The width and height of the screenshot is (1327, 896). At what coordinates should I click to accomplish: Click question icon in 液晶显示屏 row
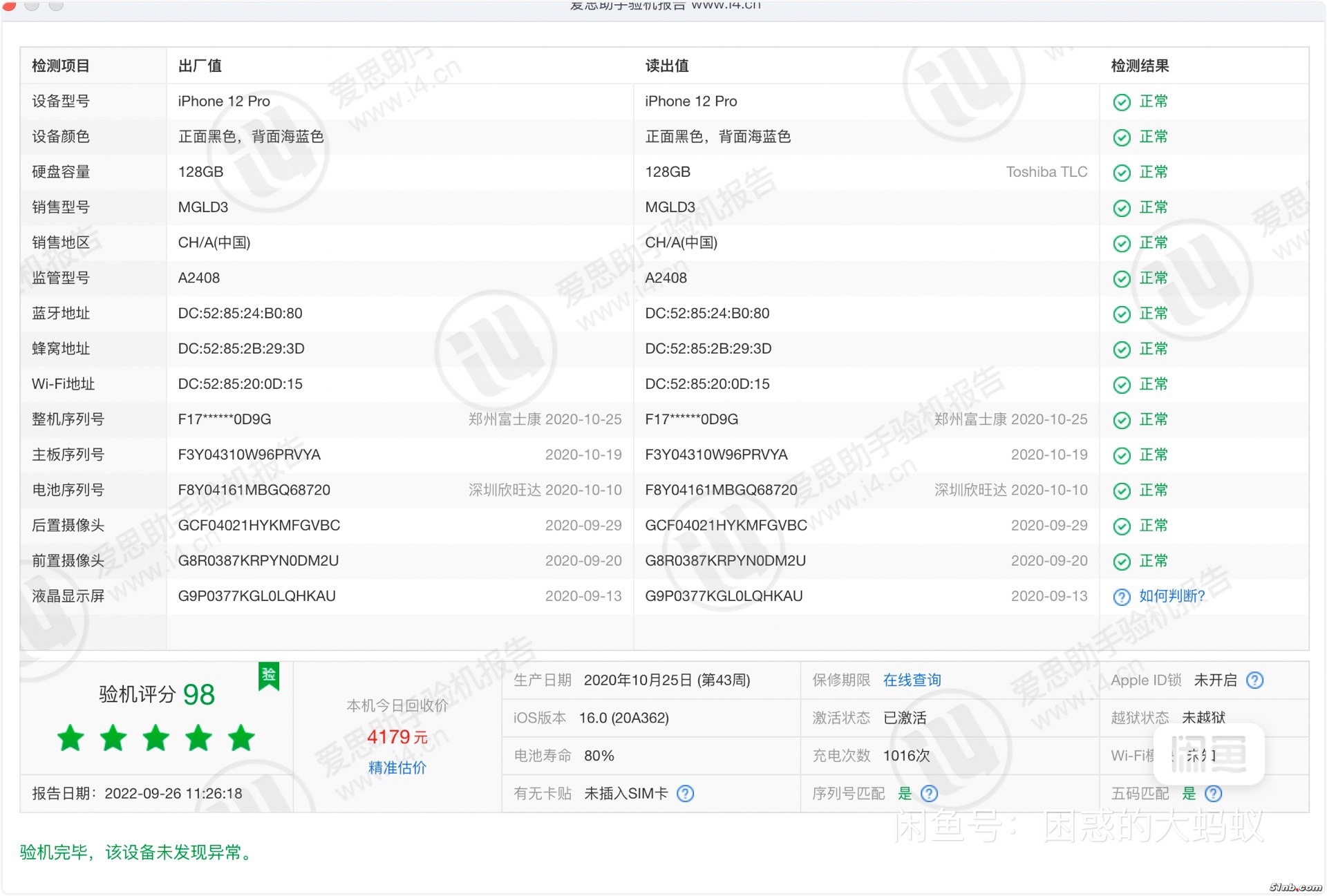click(x=1121, y=597)
